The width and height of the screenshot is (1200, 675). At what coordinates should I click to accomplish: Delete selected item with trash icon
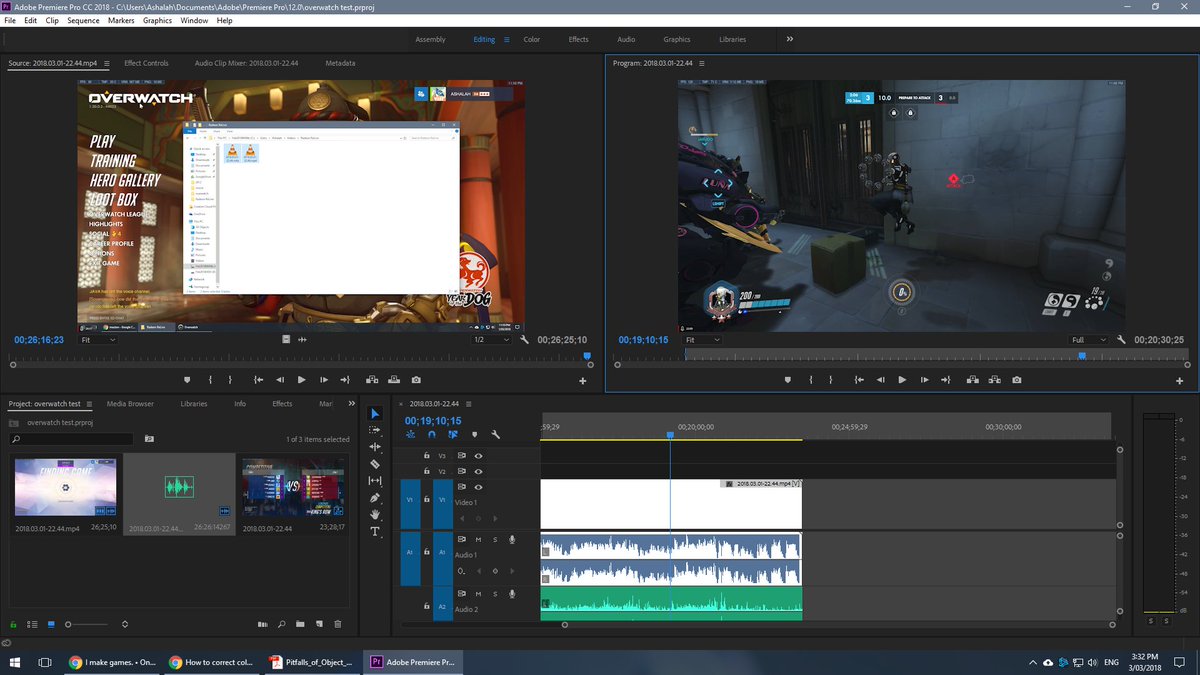point(338,624)
